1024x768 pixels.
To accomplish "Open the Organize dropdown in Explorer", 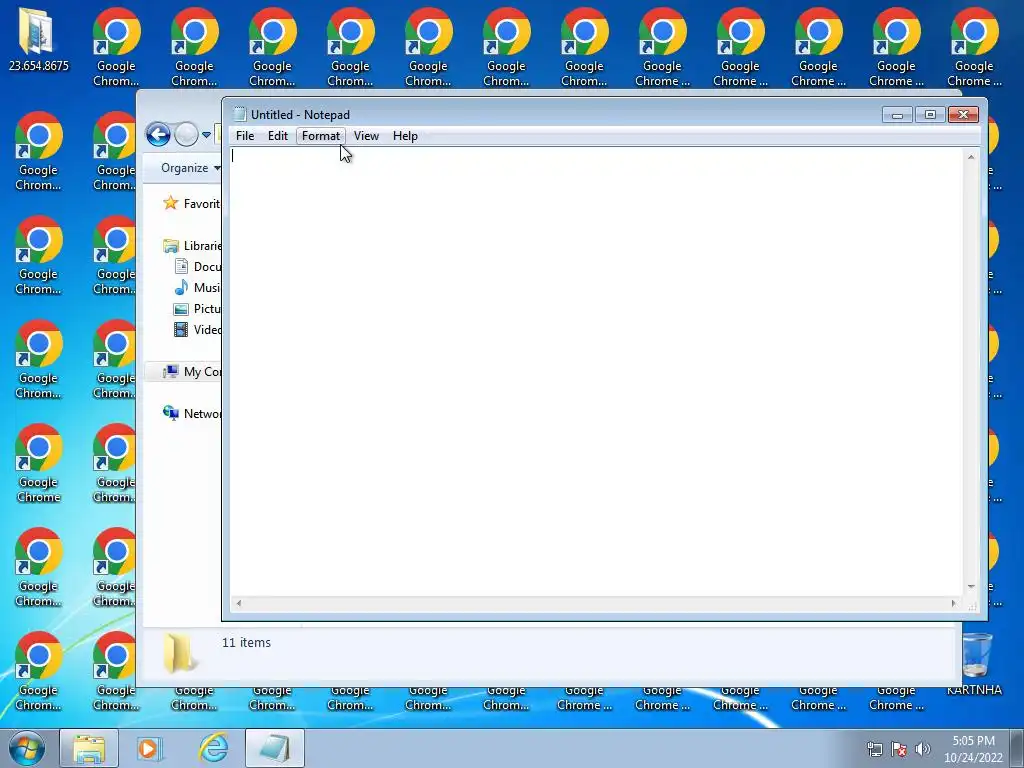I will coord(190,168).
